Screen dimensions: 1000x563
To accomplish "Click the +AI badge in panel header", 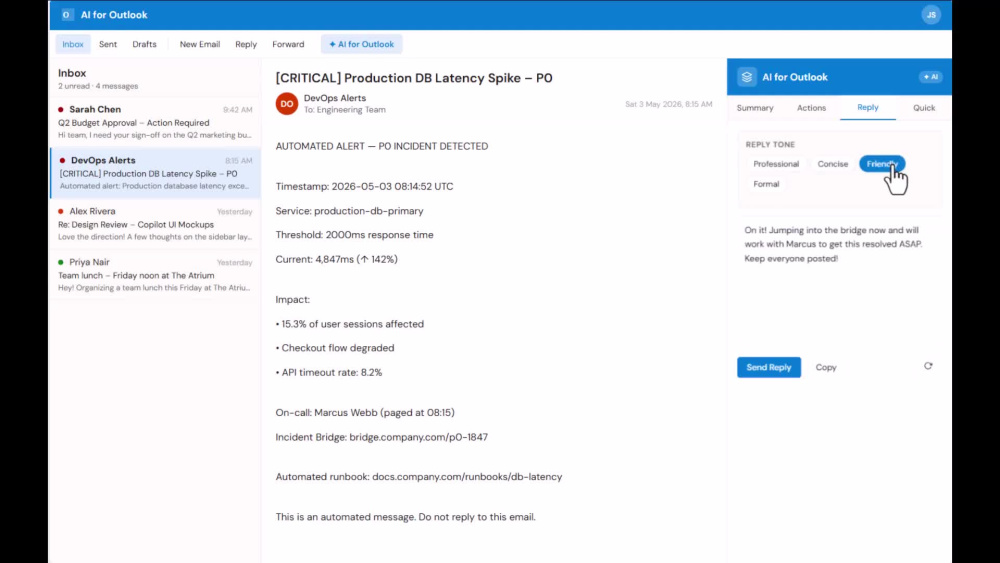I will coord(930,77).
